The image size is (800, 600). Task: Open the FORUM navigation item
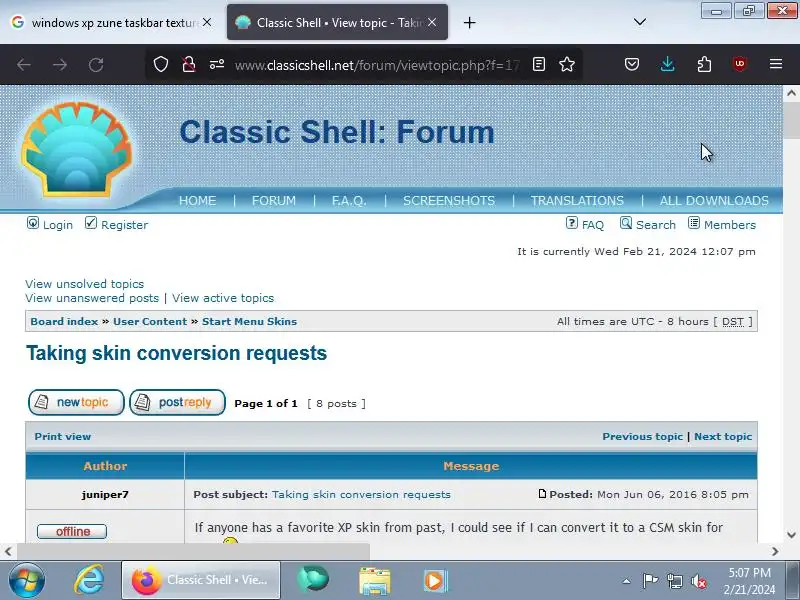[273, 201]
